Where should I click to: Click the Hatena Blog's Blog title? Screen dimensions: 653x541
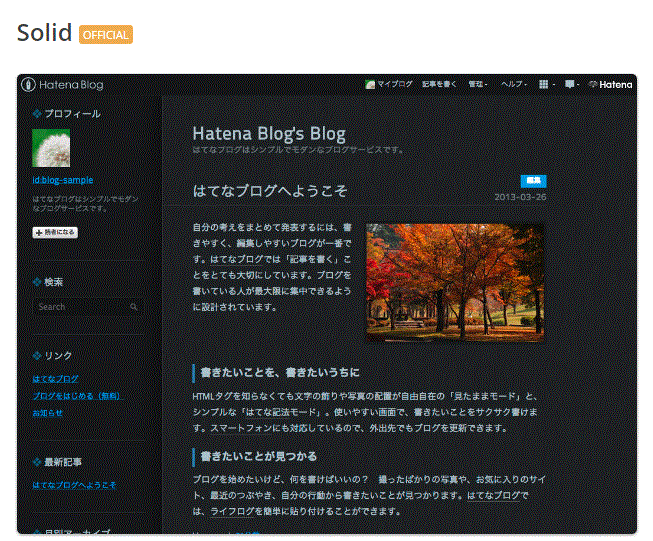pyautogui.click(x=269, y=134)
